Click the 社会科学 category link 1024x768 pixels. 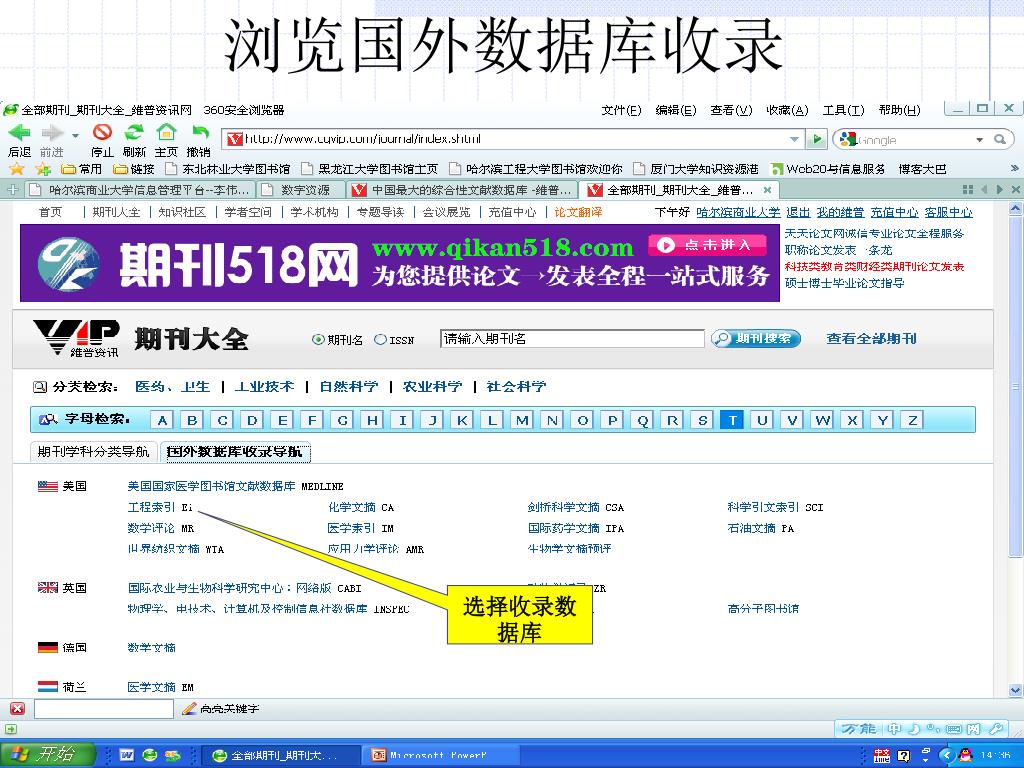(516, 387)
